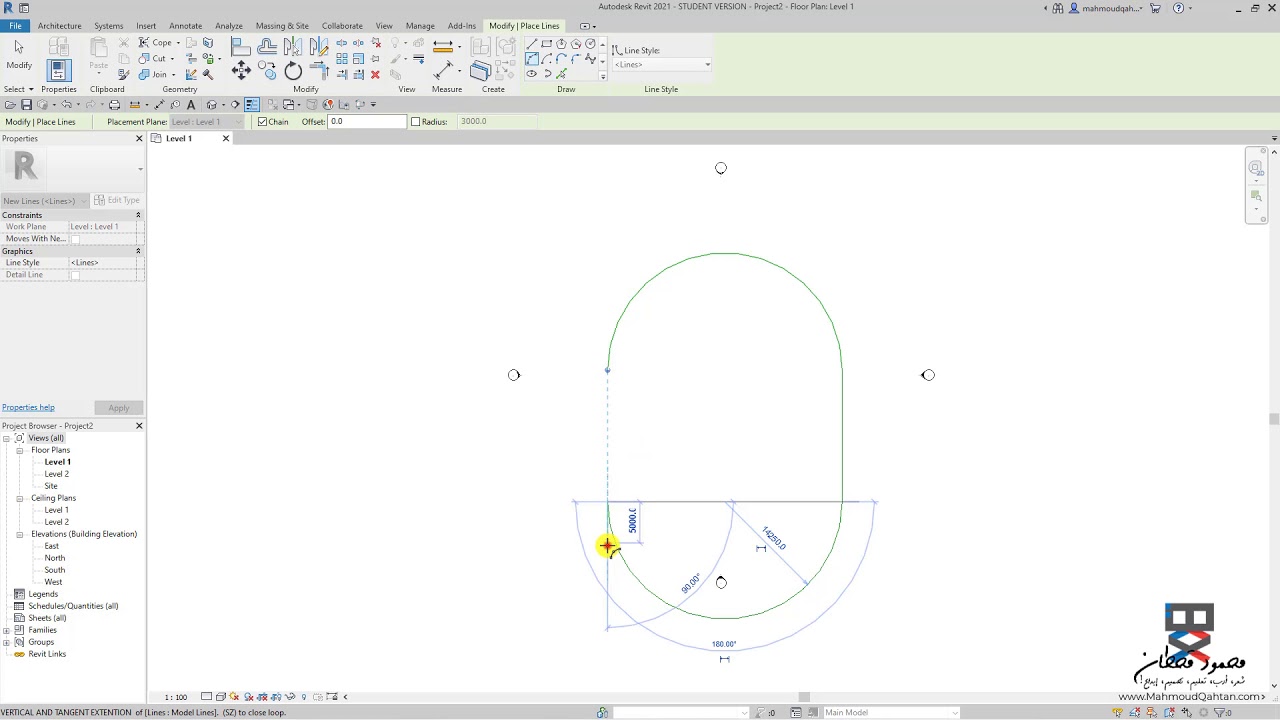The image size is (1280, 720).
Task: Open the File menu
Action: click(15, 26)
